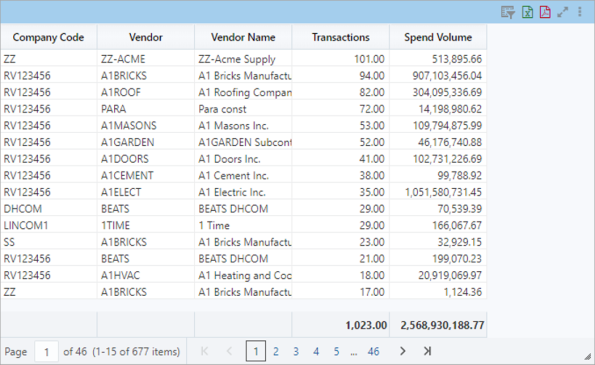
Task: Select page 1 in the pager
Action: (x=256, y=351)
